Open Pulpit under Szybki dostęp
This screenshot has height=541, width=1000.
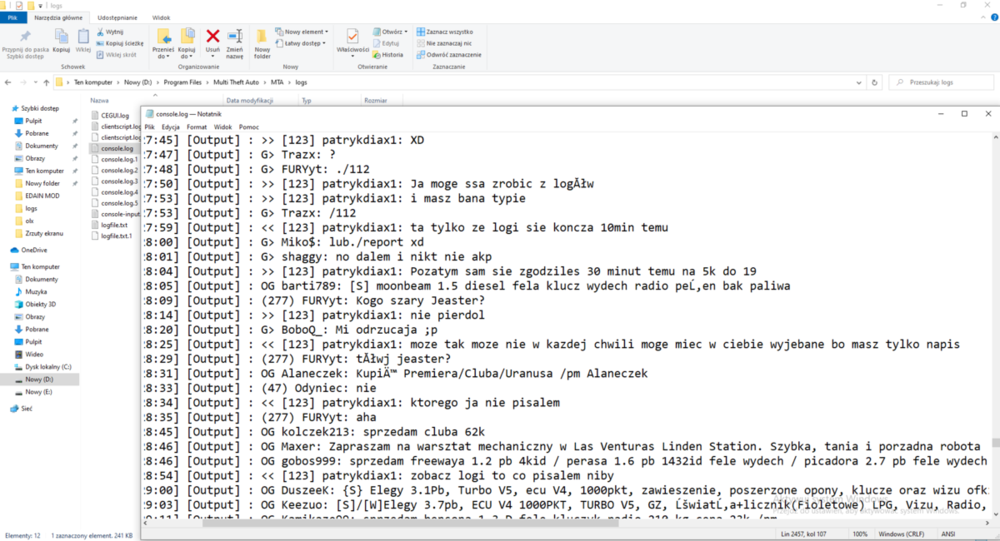33,121
